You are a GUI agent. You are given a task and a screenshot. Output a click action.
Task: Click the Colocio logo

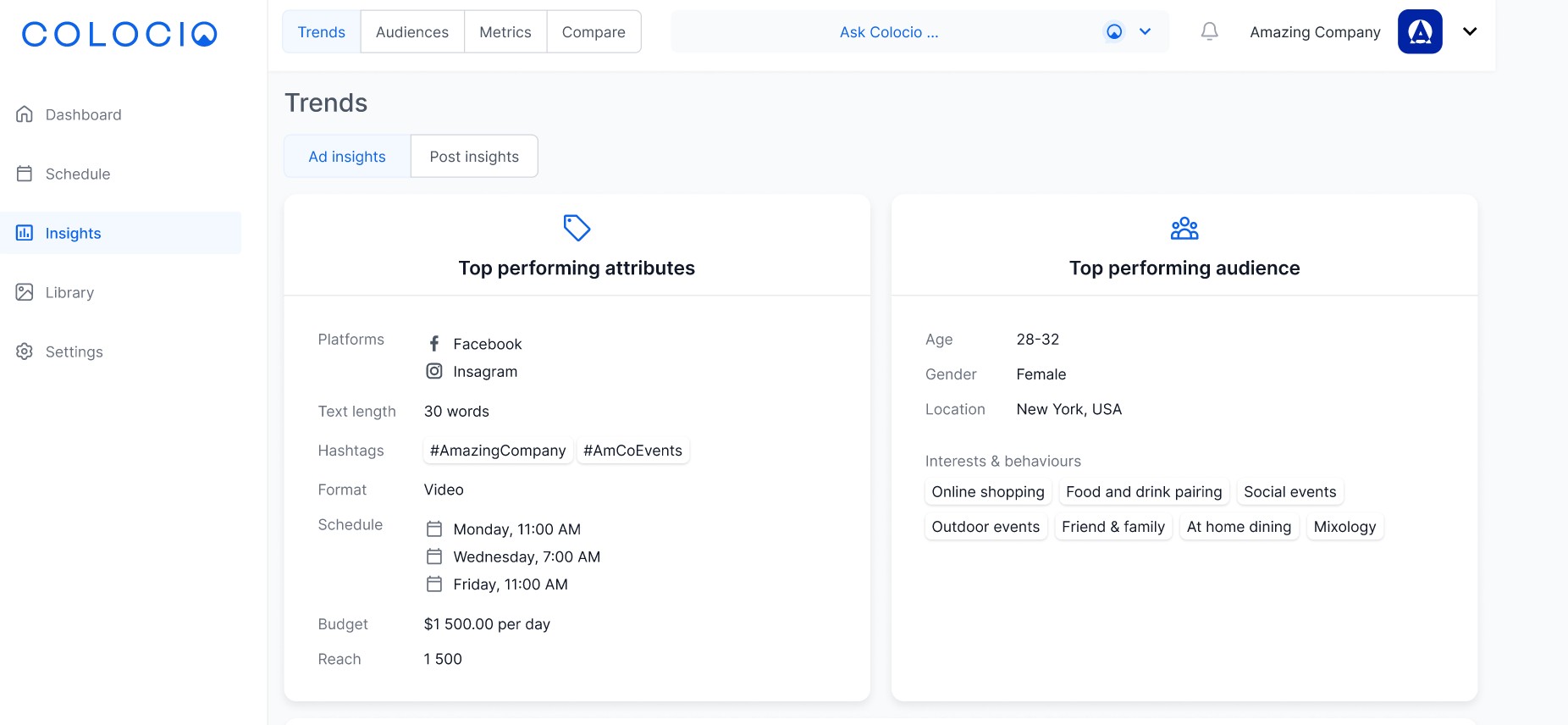pyautogui.click(x=119, y=34)
